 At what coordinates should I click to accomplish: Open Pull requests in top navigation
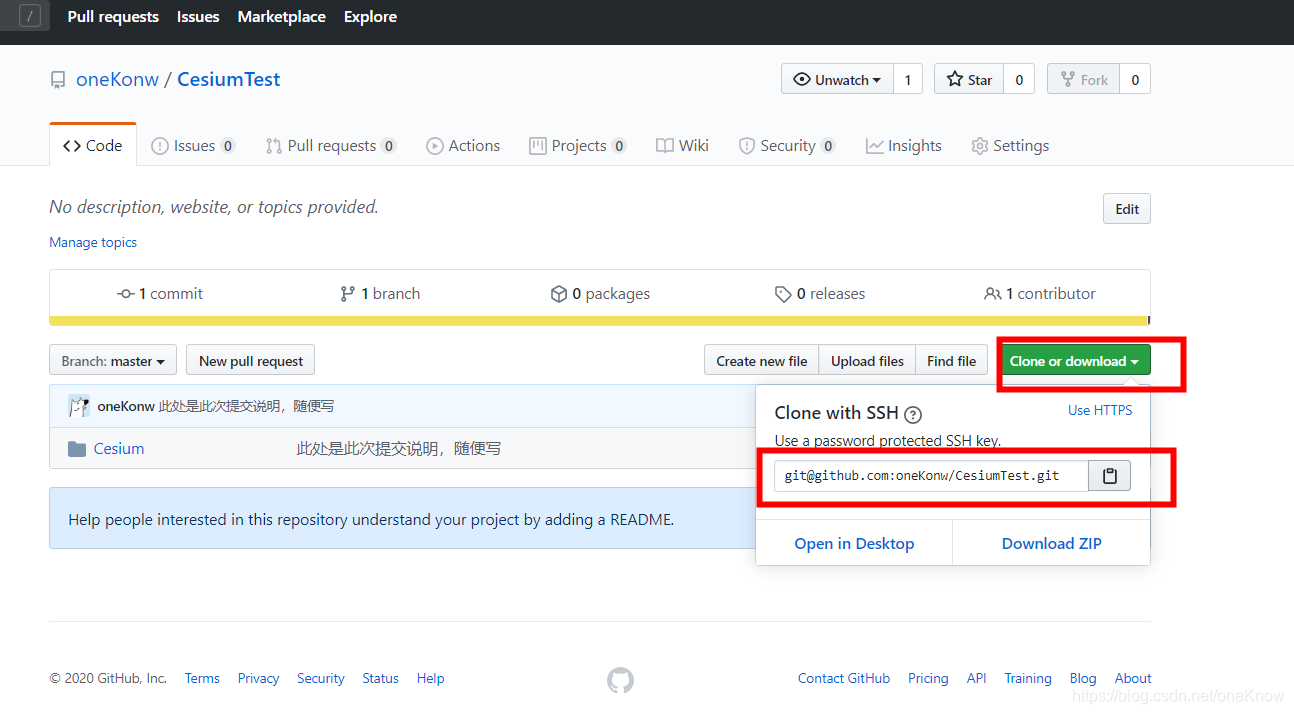[x=113, y=17]
